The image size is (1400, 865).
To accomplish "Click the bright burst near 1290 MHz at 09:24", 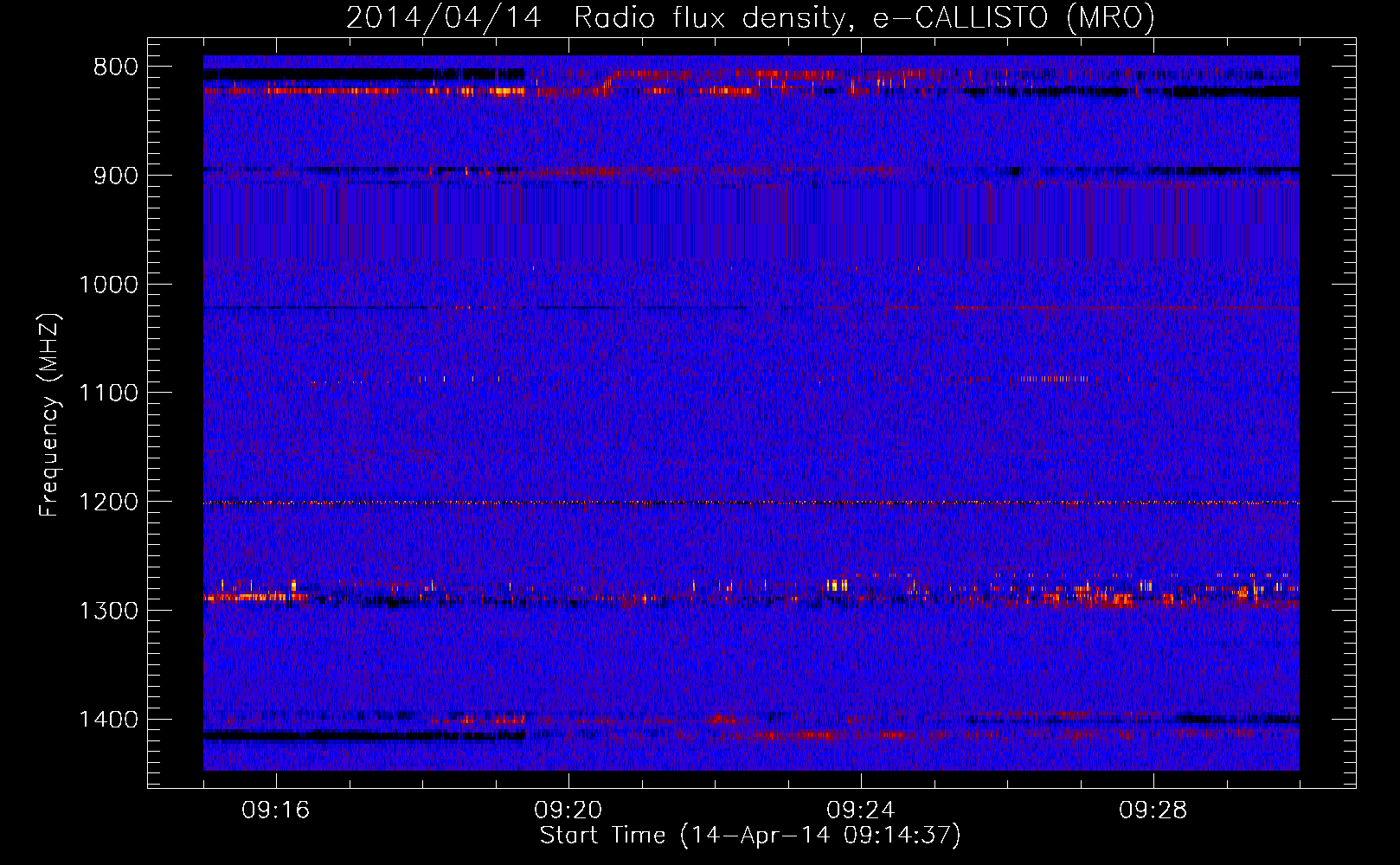I will [x=837, y=585].
